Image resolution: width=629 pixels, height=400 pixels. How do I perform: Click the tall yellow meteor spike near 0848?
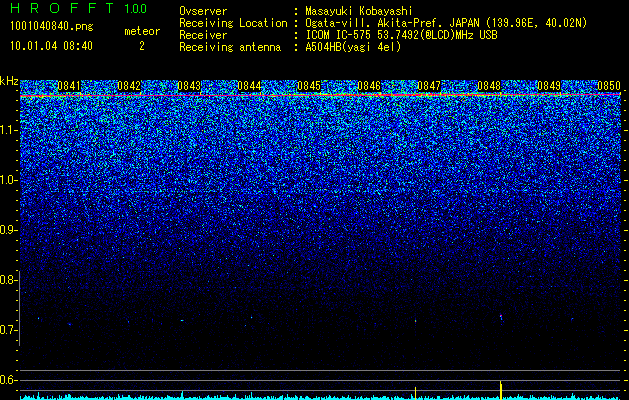501,390
